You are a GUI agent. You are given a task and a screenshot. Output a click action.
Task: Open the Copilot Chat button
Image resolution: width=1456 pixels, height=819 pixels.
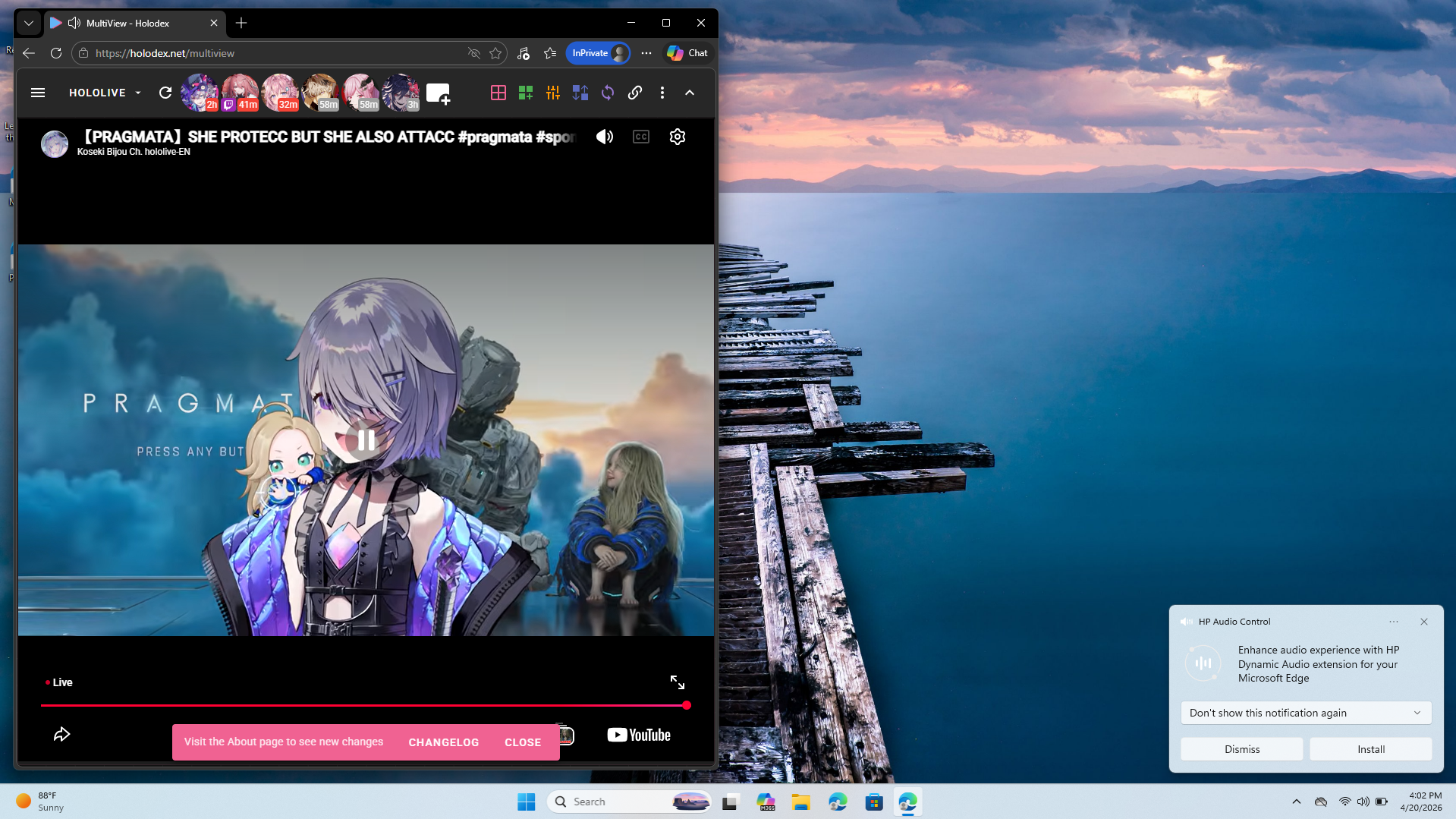[x=687, y=53]
